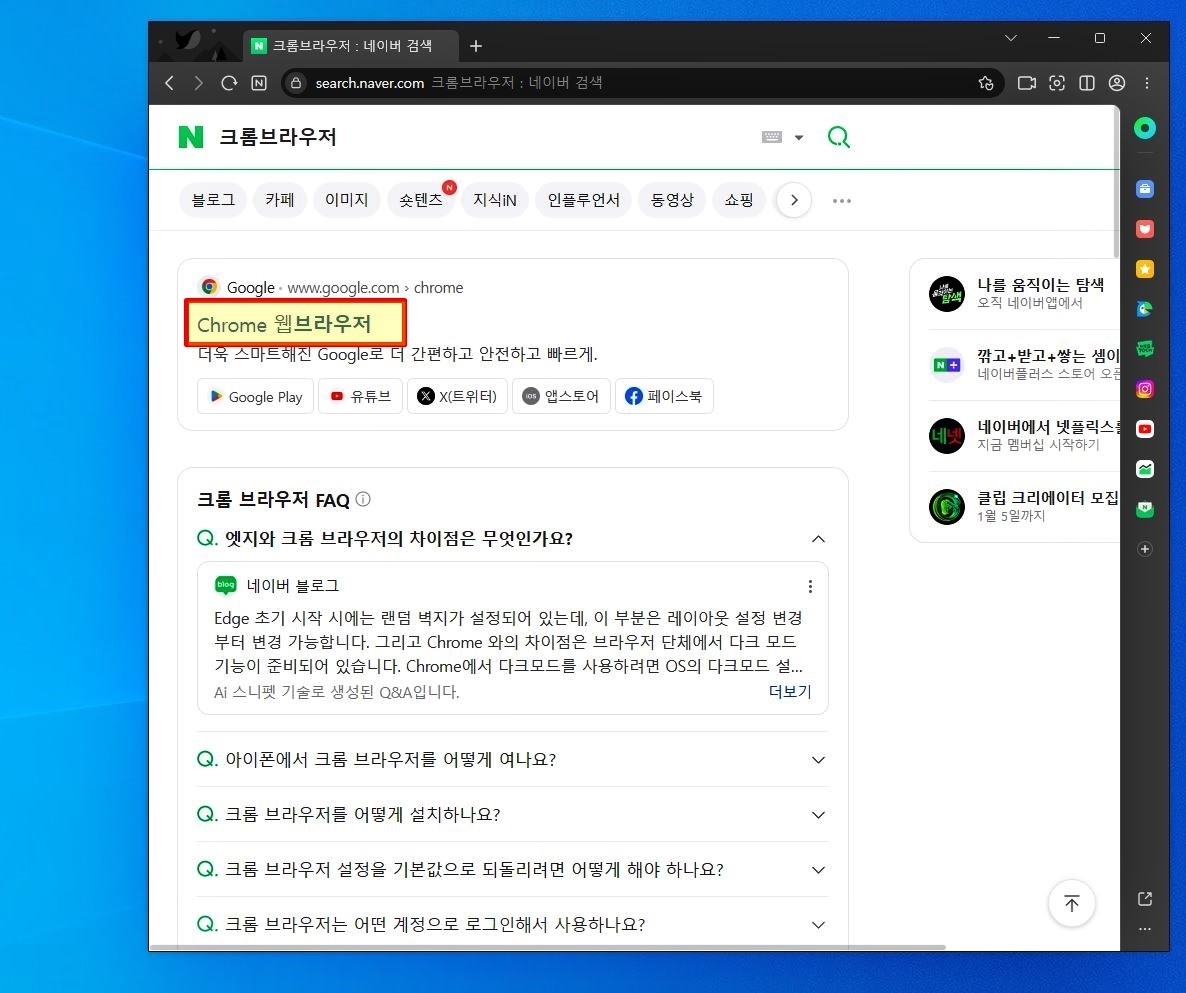This screenshot has width=1186, height=993.
Task: Select the 카페 search tab
Action: tap(280, 200)
